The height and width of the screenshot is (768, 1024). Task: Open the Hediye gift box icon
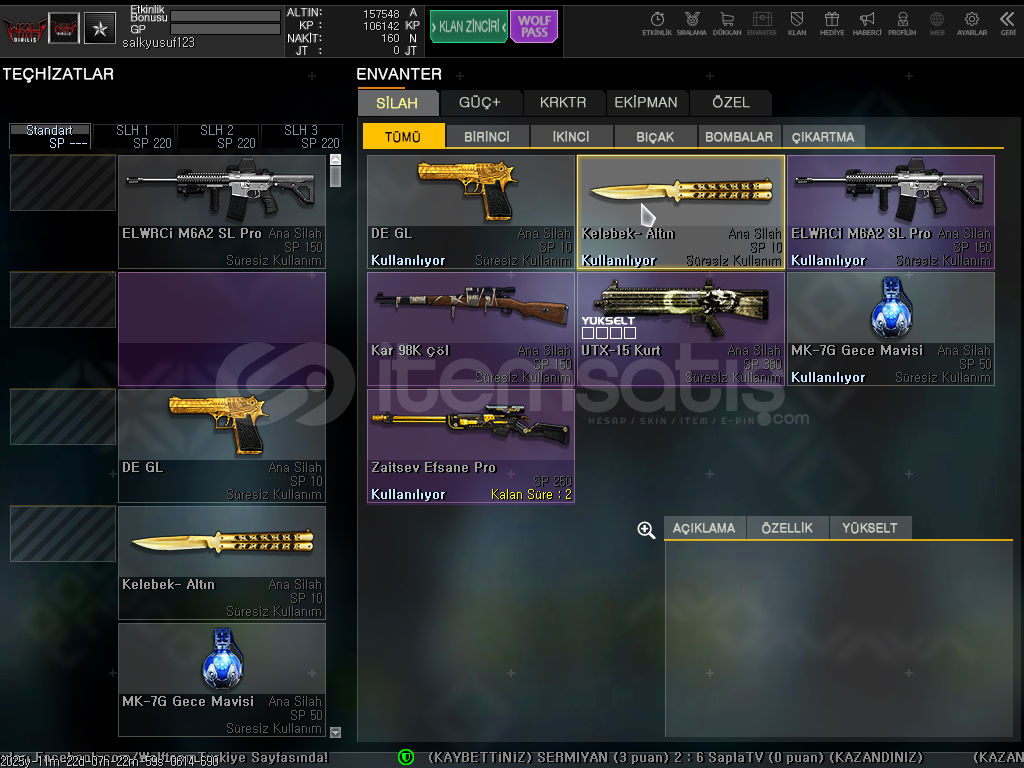click(831, 22)
